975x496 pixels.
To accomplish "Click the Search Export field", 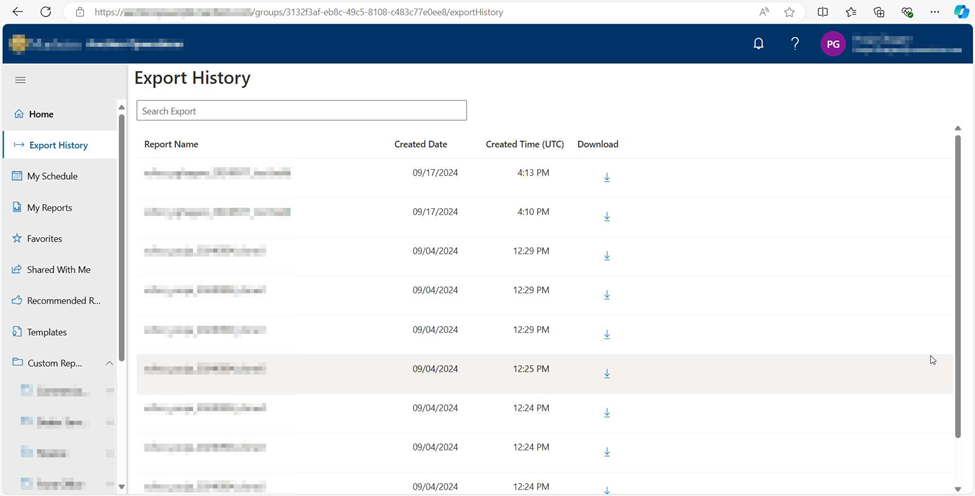I will click(x=302, y=111).
